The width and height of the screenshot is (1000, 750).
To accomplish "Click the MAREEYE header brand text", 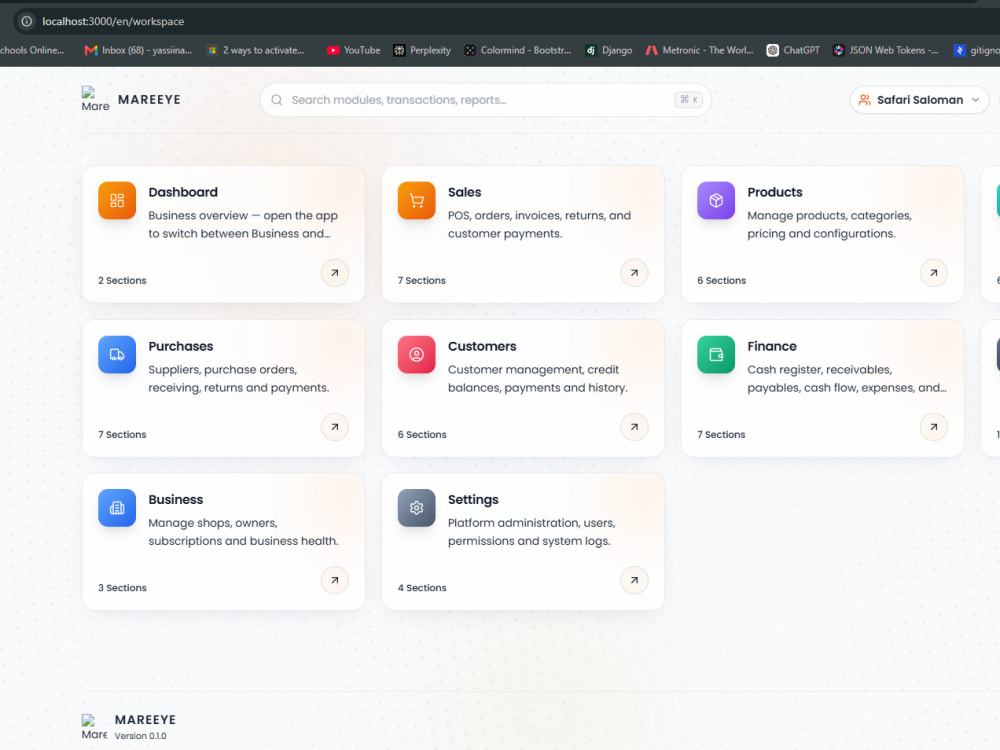I will pyautogui.click(x=149, y=99).
